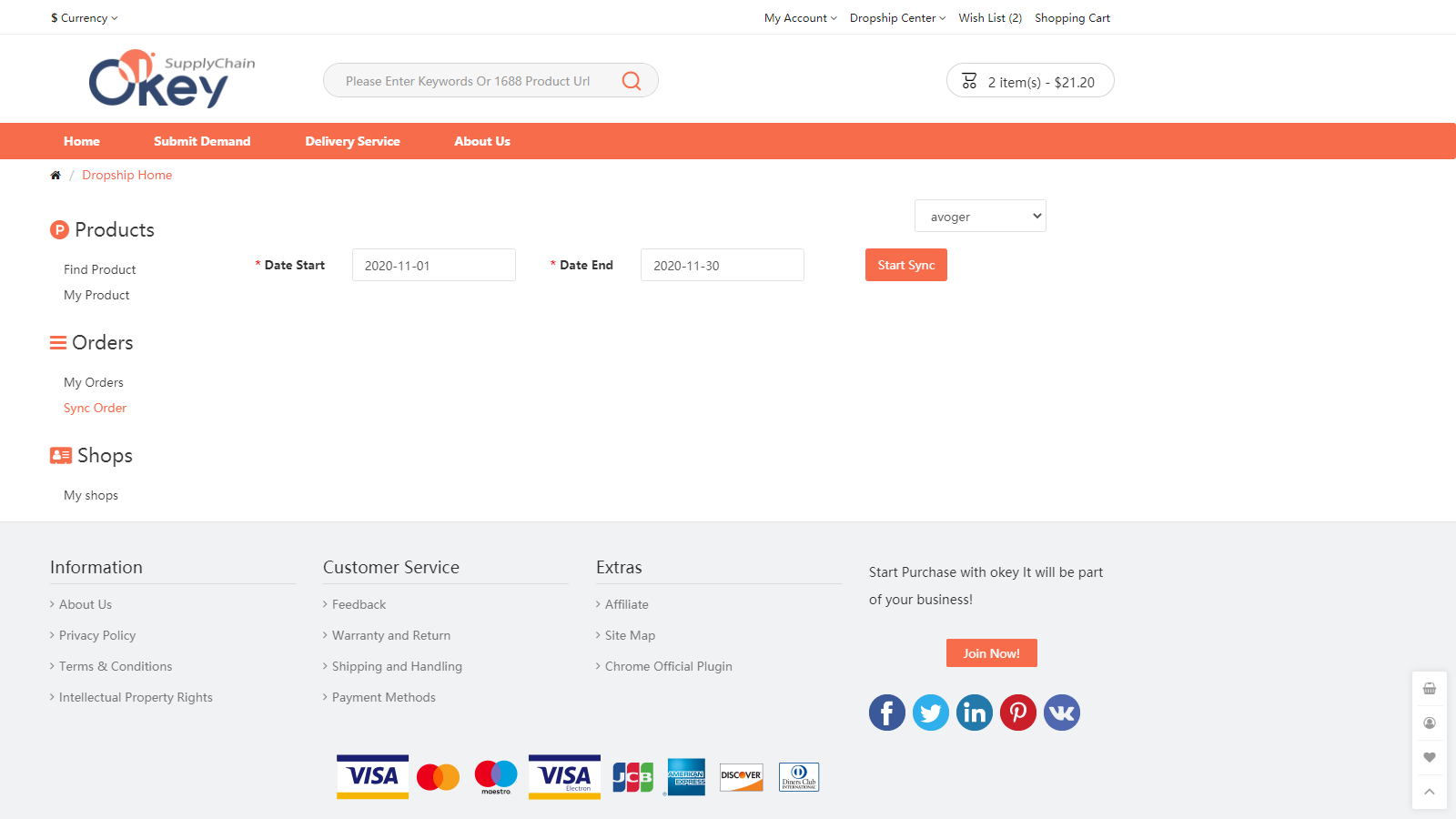Click the scroll-to-top chevron icon
The image size is (1456, 819).
(x=1430, y=791)
